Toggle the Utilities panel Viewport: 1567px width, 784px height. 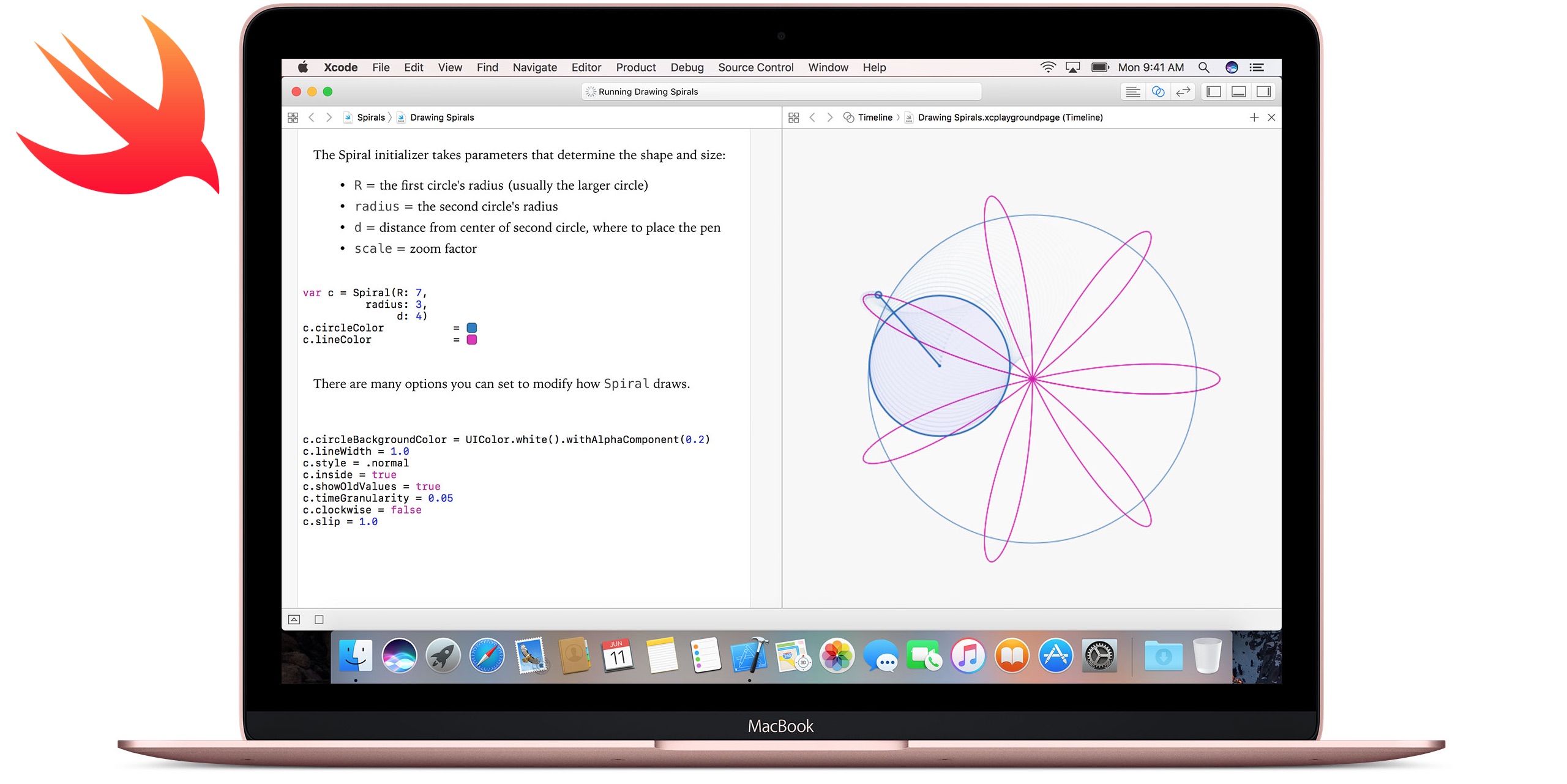[1263, 92]
